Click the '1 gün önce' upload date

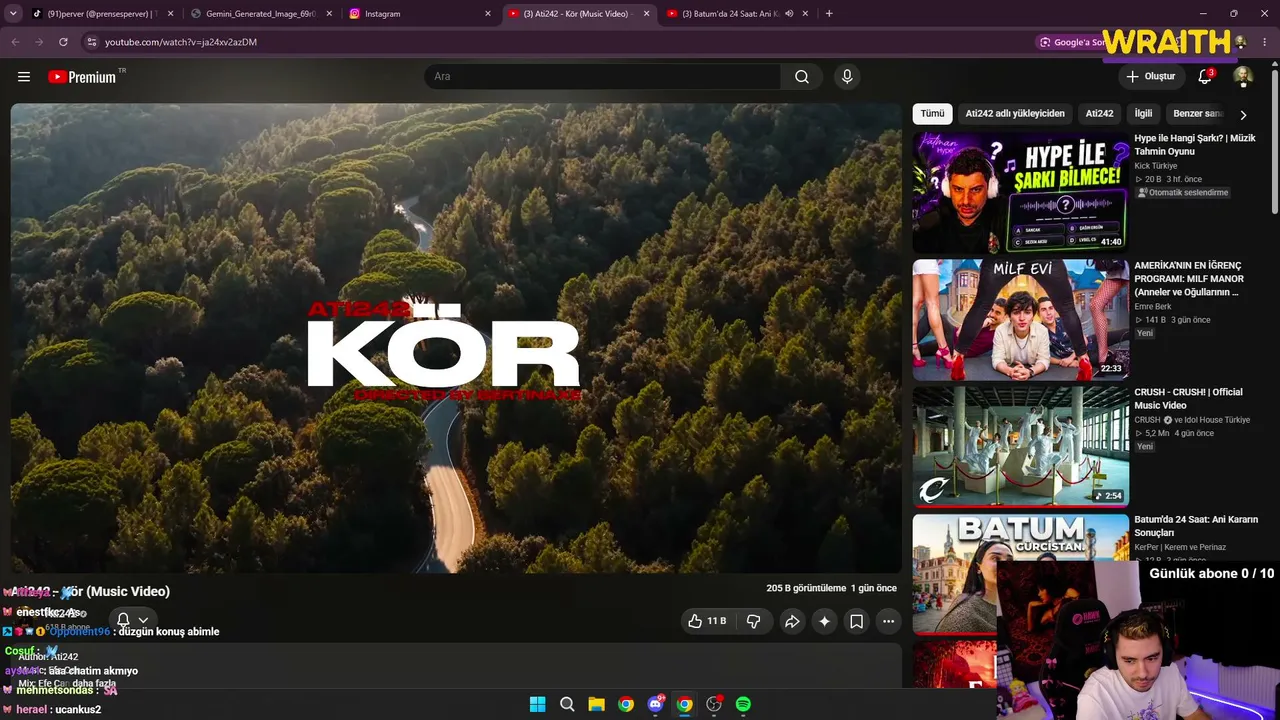874,589
